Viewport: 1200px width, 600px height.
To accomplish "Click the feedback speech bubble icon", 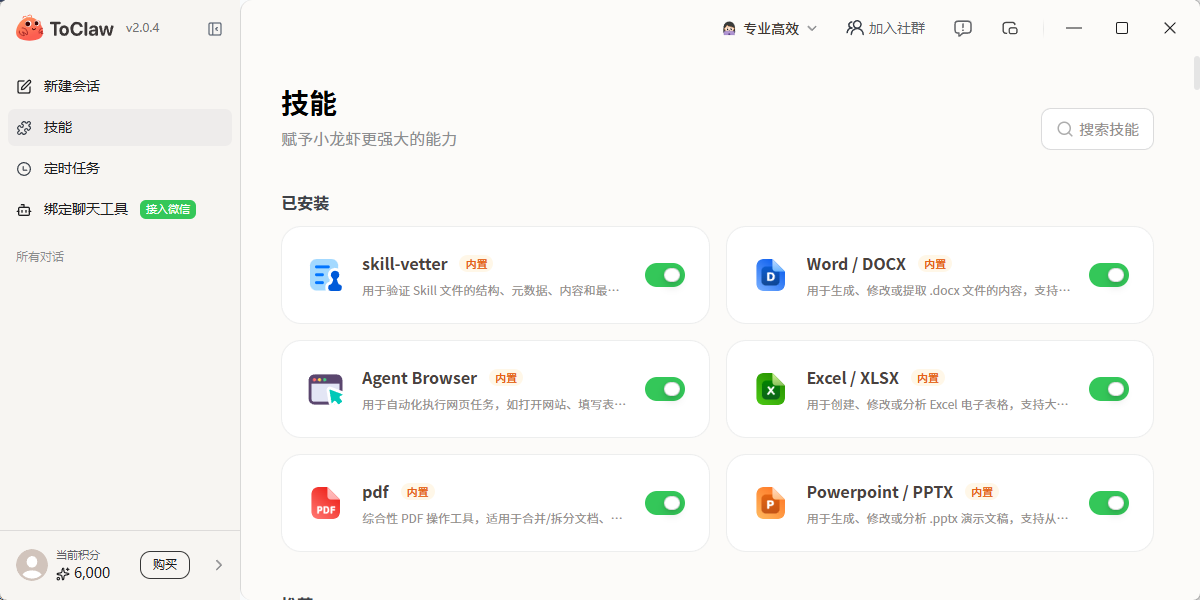I will [x=963, y=28].
